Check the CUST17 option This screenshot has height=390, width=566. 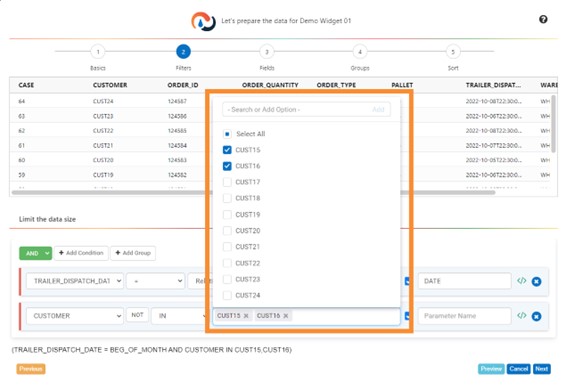click(x=227, y=182)
